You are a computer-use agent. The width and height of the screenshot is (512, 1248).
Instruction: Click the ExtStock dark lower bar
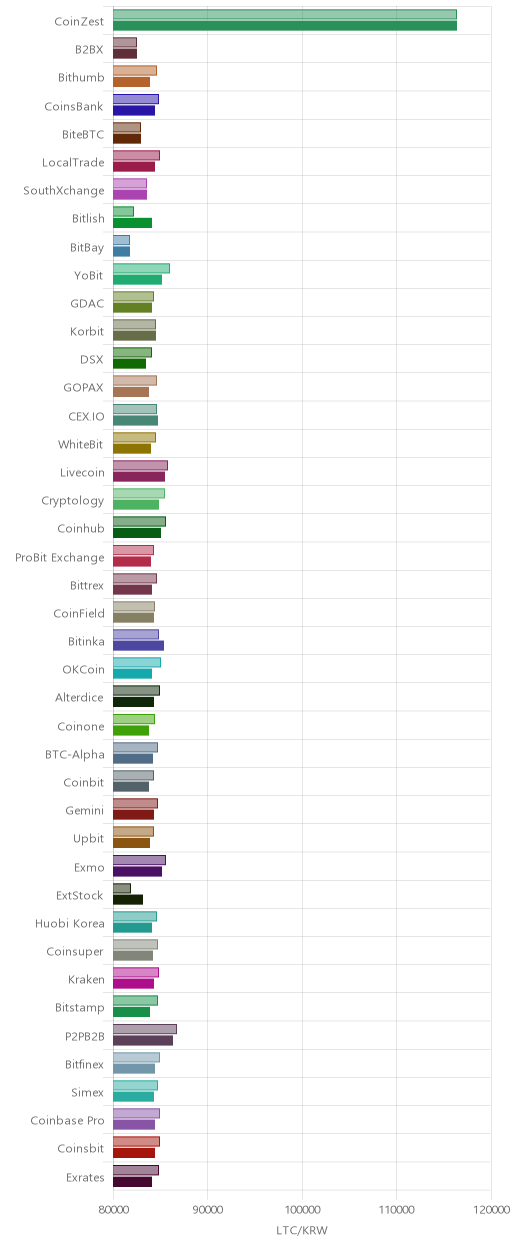click(128, 899)
